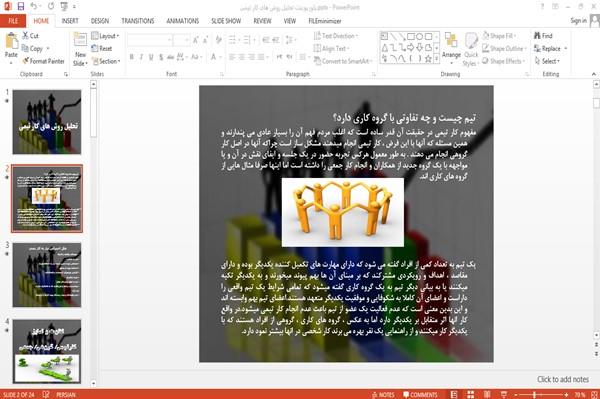Open Align Text dropdown
This screenshot has width=600, height=399.
pos(331,48)
